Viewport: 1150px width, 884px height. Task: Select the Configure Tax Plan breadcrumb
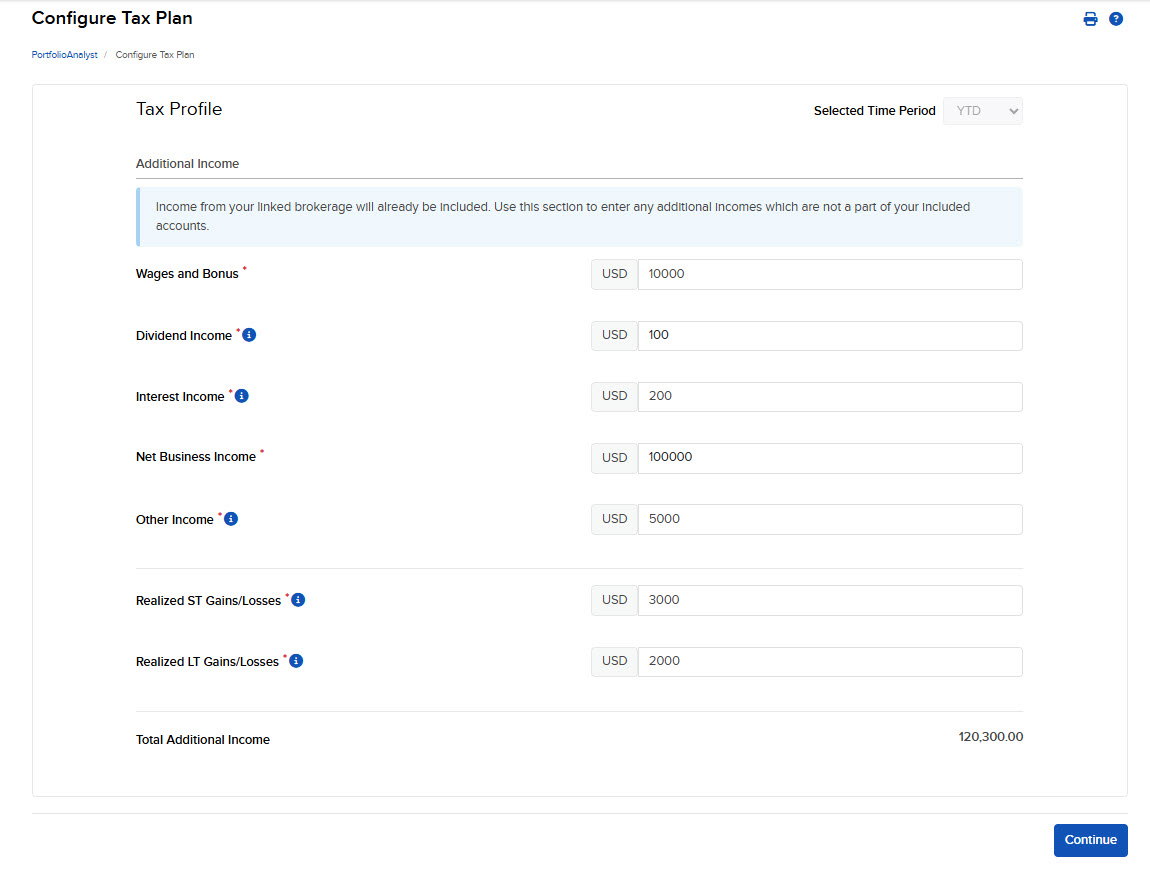[154, 55]
